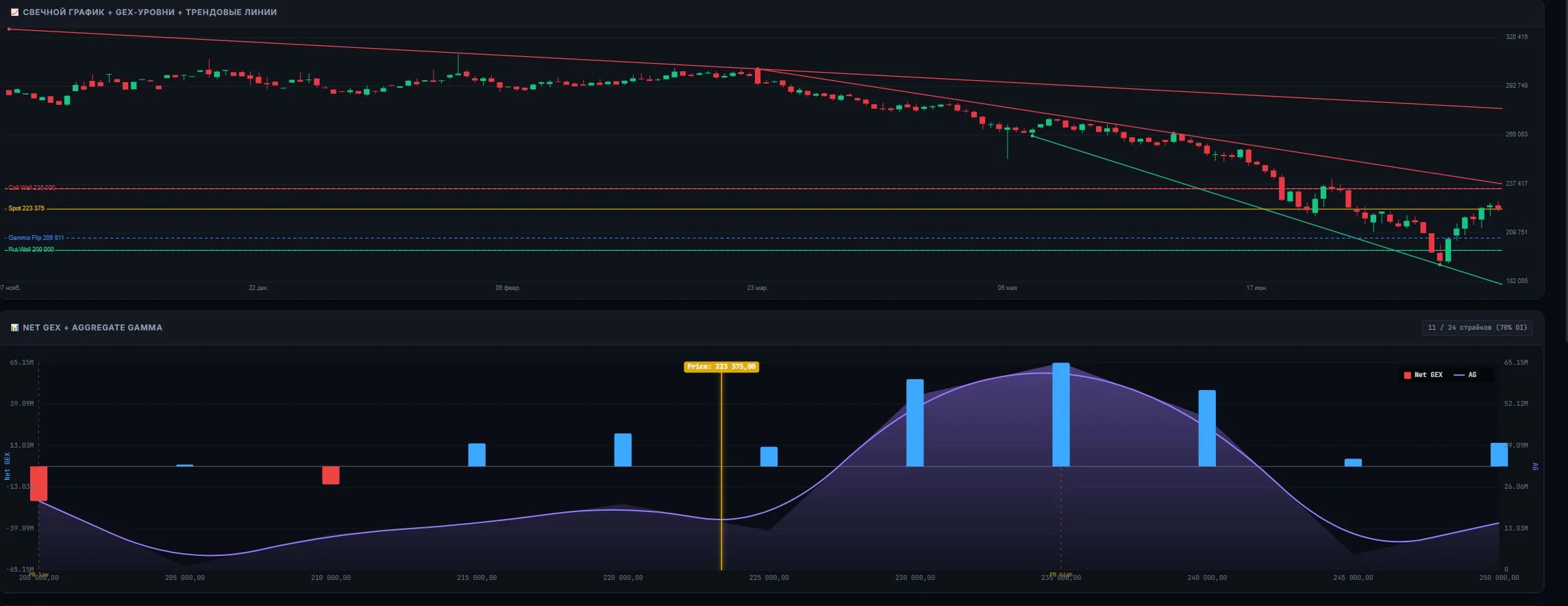
Task: Click the Put Wall 200 000 label
Action: coord(31,250)
